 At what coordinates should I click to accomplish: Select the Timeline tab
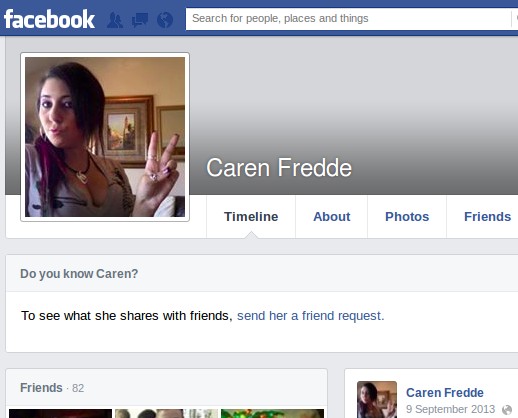(251, 217)
